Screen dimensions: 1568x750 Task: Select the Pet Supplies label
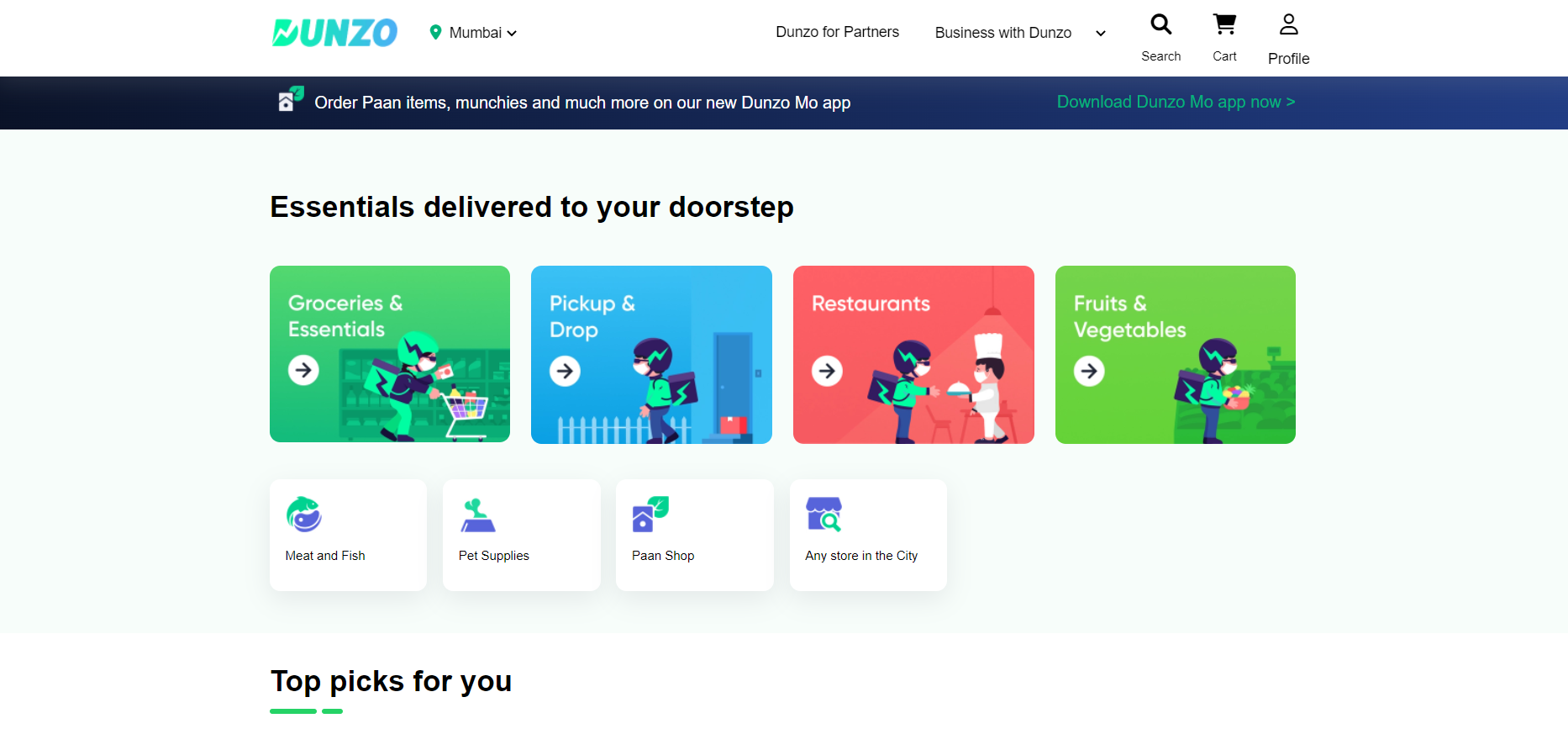pyautogui.click(x=494, y=556)
